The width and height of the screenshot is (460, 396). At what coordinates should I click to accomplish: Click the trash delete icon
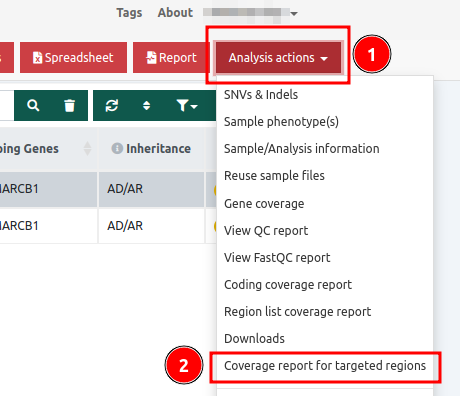(69, 106)
